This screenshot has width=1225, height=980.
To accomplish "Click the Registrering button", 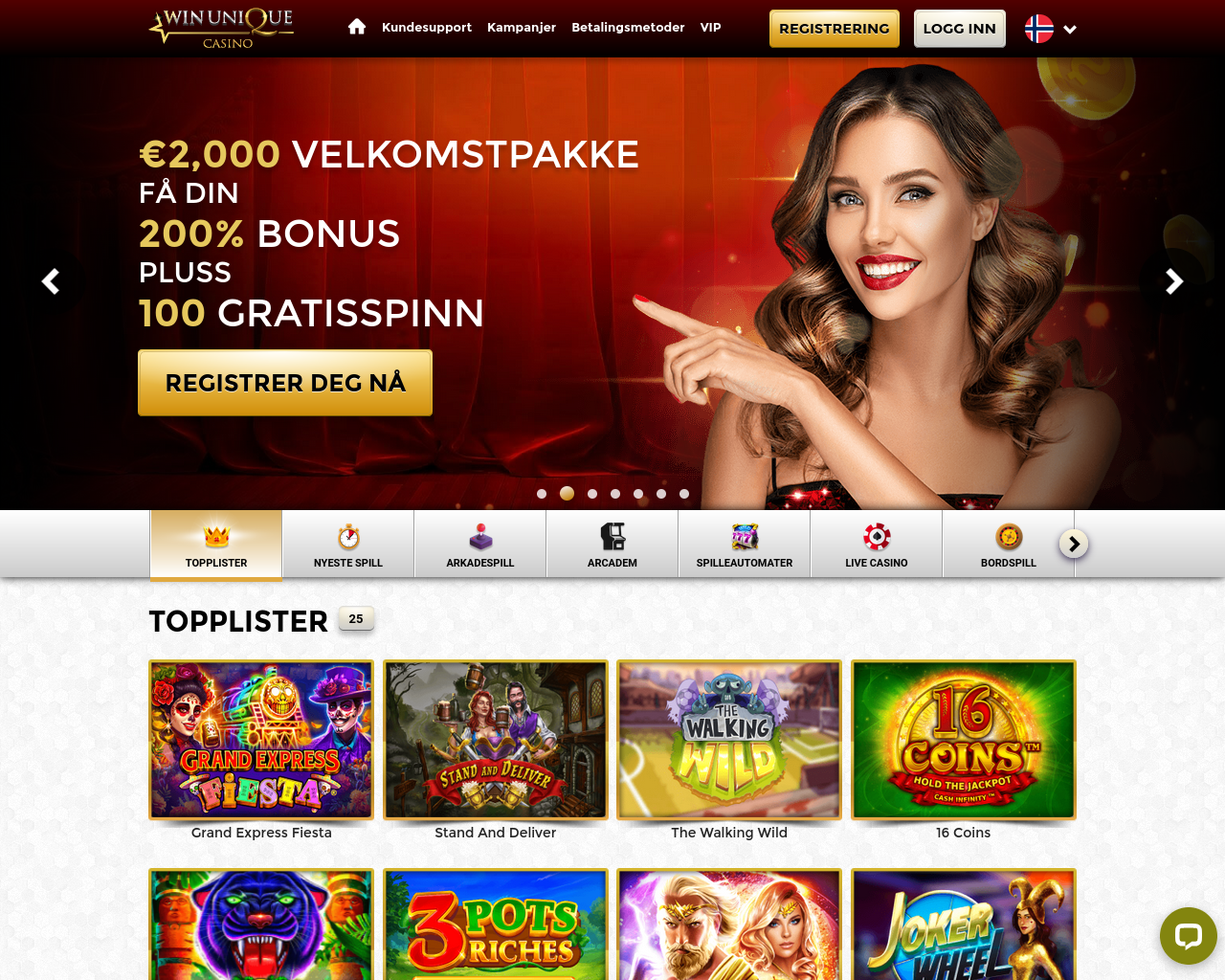I will point(835,29).
